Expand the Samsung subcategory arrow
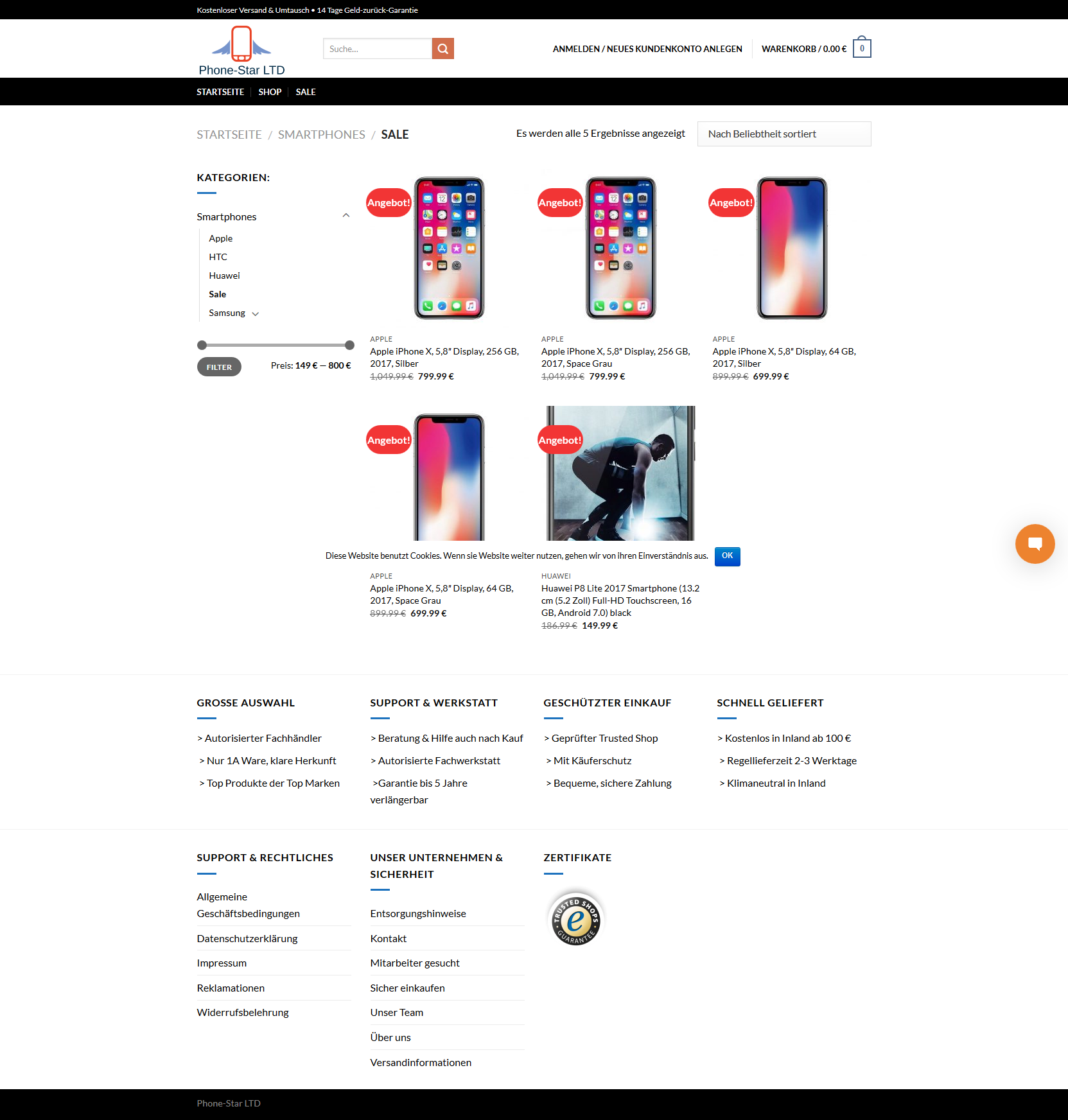 [256, 314]
